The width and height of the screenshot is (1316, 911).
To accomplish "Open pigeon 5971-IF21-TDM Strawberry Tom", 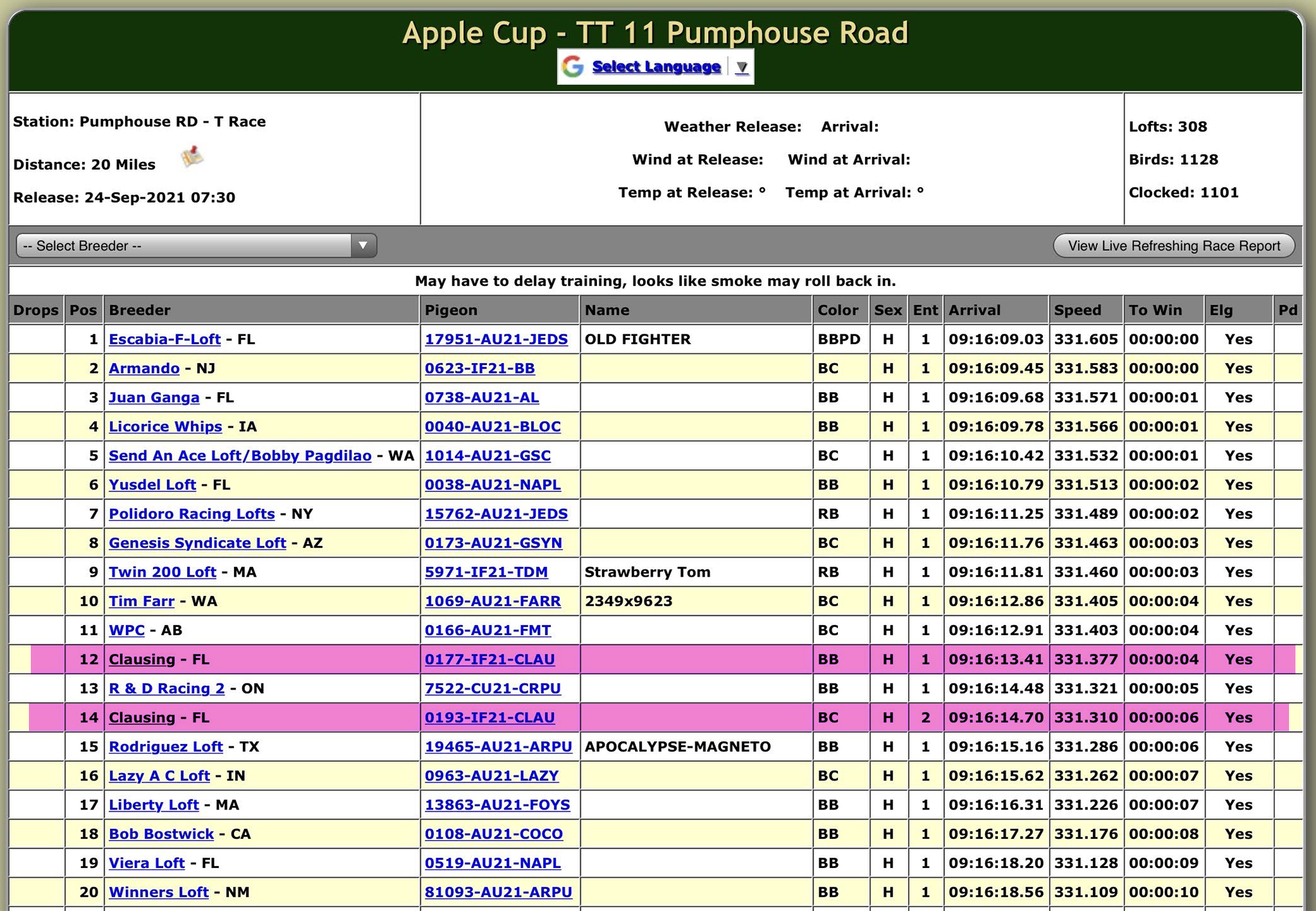I will (x=486, y=572).
